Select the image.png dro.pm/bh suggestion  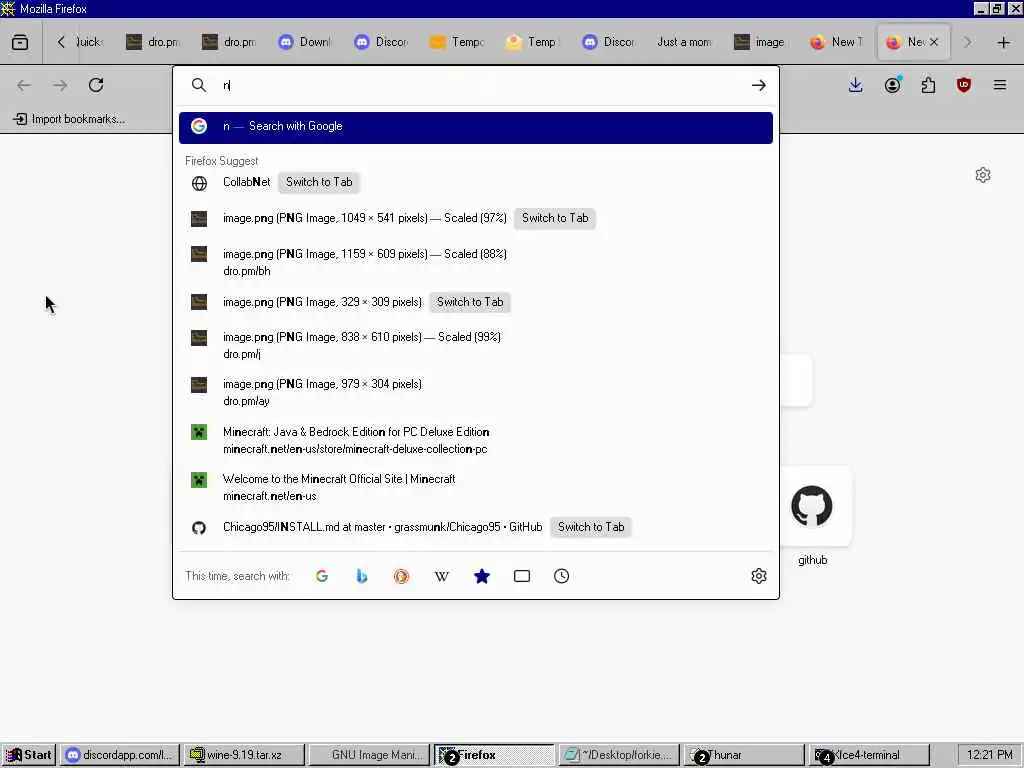click(475, 262)
